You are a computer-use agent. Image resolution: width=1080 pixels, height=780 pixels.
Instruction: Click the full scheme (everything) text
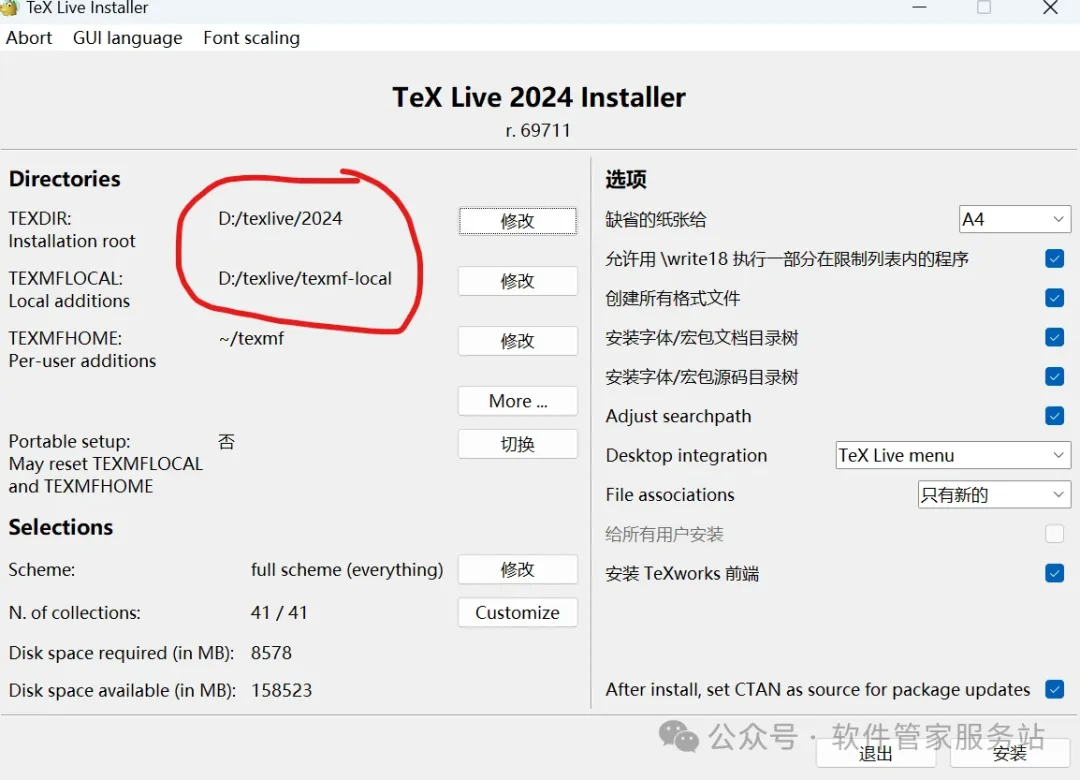click(x=347, y=570)
